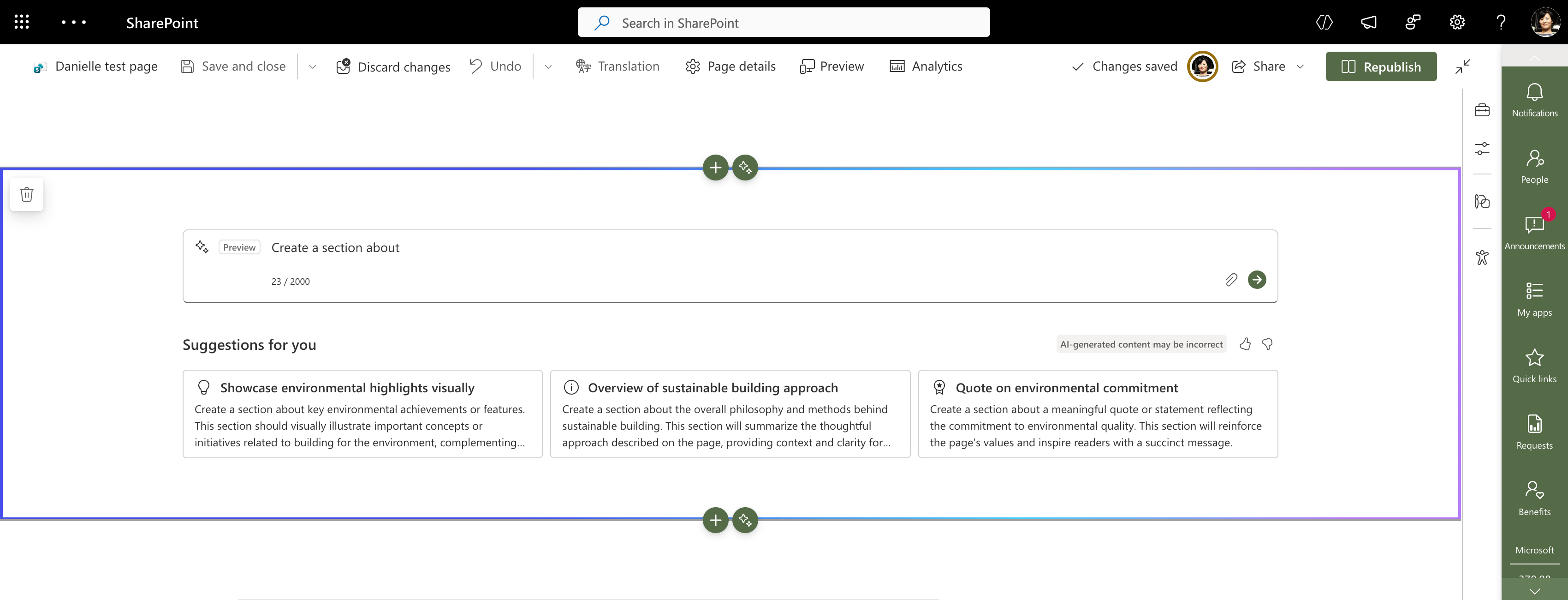The width and height of the screenshot is (1568, 600).
Task: Delete the section with trash icon
Action: point(26,194)
